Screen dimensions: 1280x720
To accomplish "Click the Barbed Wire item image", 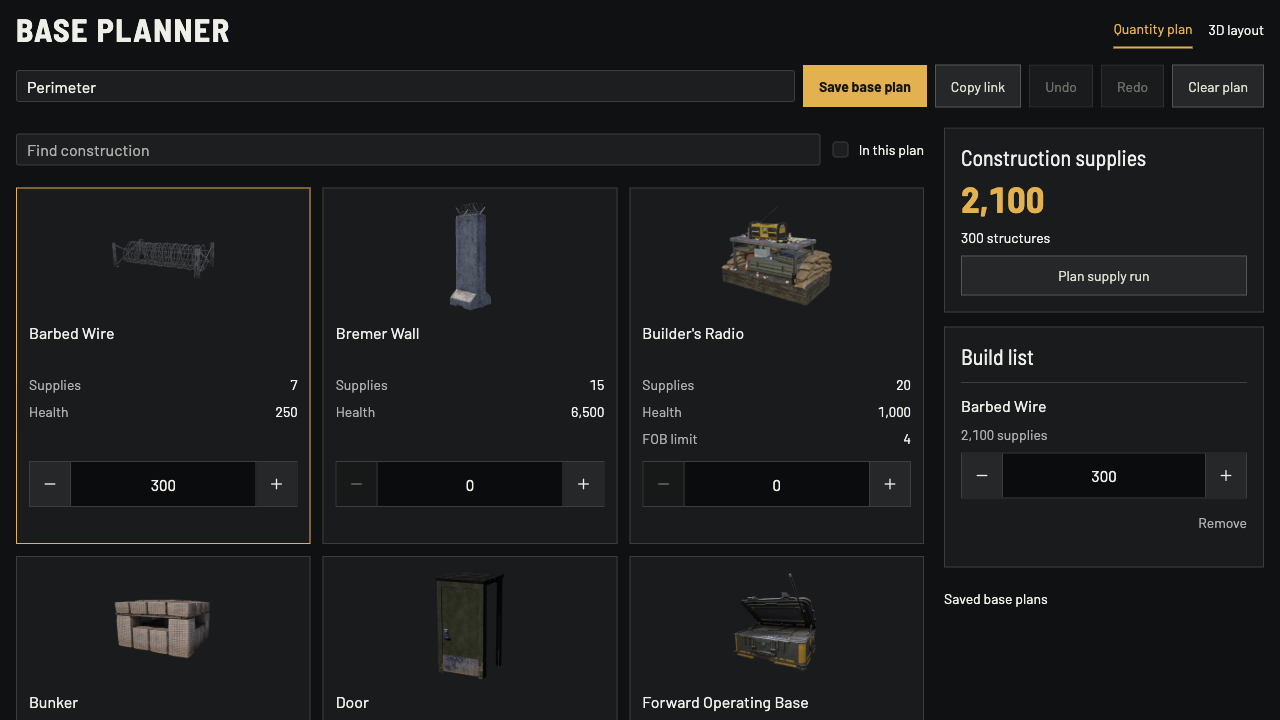I will pyautogui.click(x=163, y=258).
